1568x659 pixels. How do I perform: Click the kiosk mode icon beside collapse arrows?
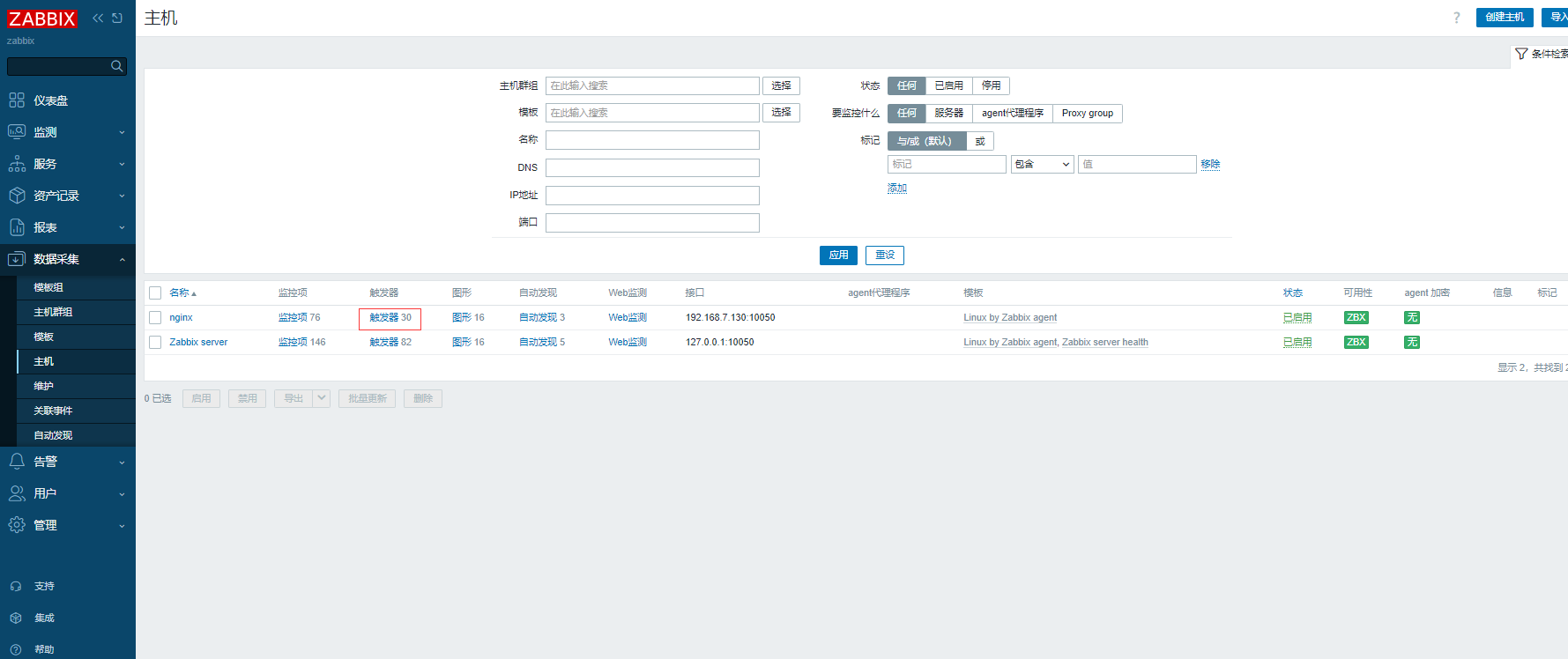pos(117,18)
